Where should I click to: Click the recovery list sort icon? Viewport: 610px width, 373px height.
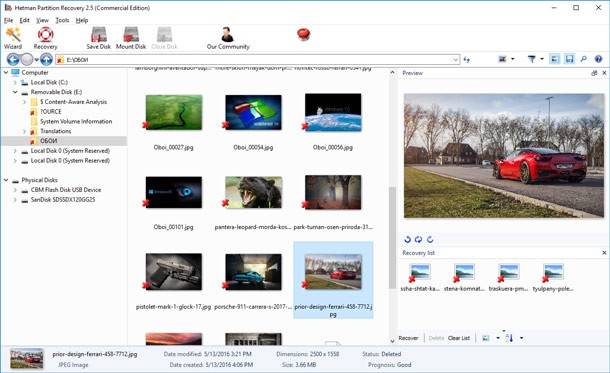tap(510, 338)
